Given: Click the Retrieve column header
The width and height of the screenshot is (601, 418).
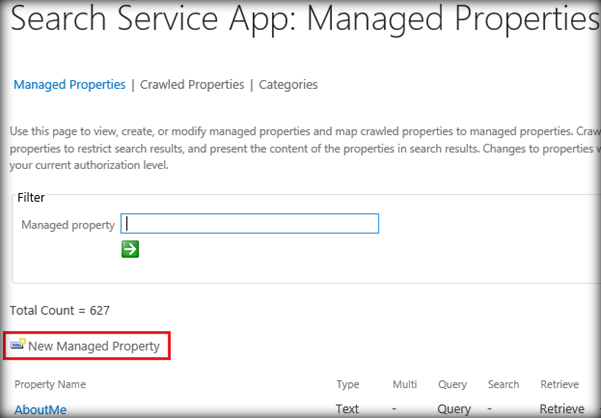Looking at the screenshot, I should click(x=559, y=384).
